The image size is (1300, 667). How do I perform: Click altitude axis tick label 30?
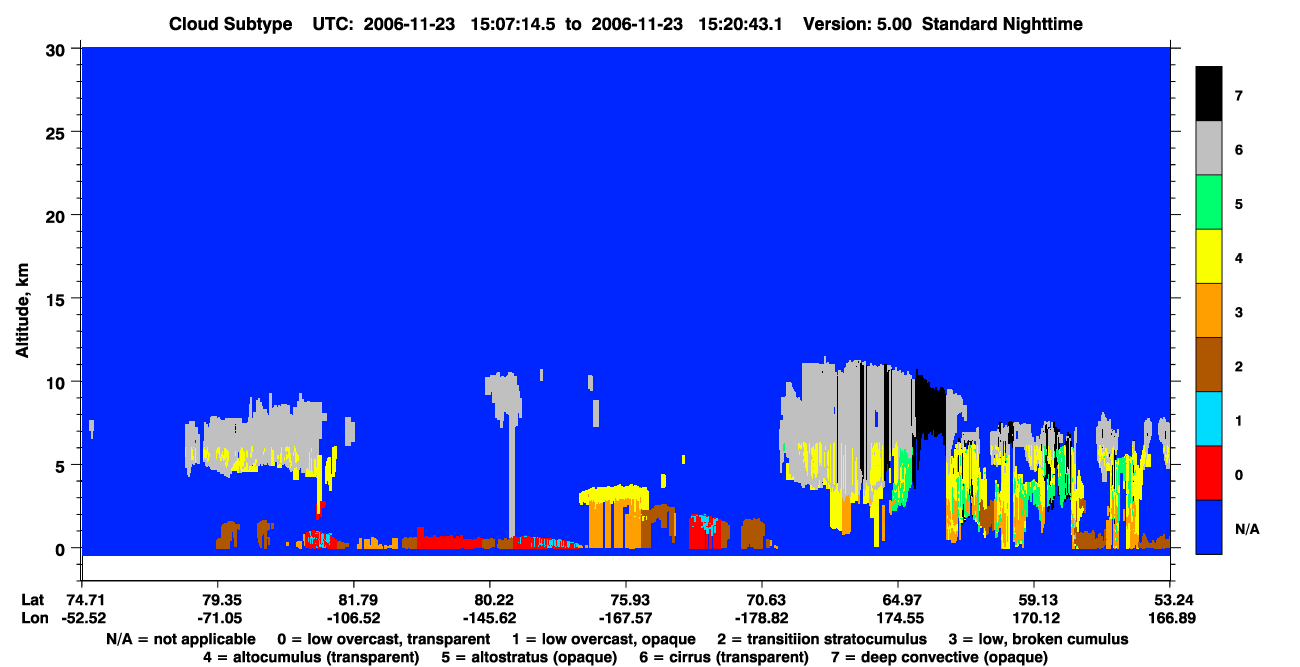coord(58,48)
